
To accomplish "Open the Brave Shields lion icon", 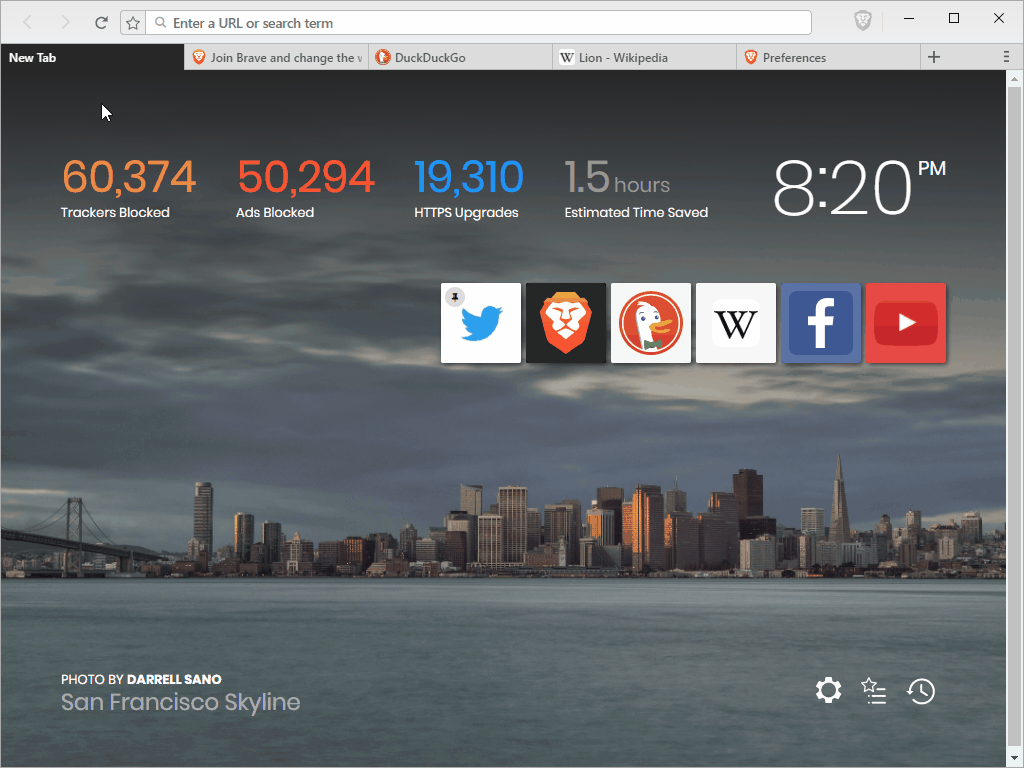I will (x=863, y=21).
